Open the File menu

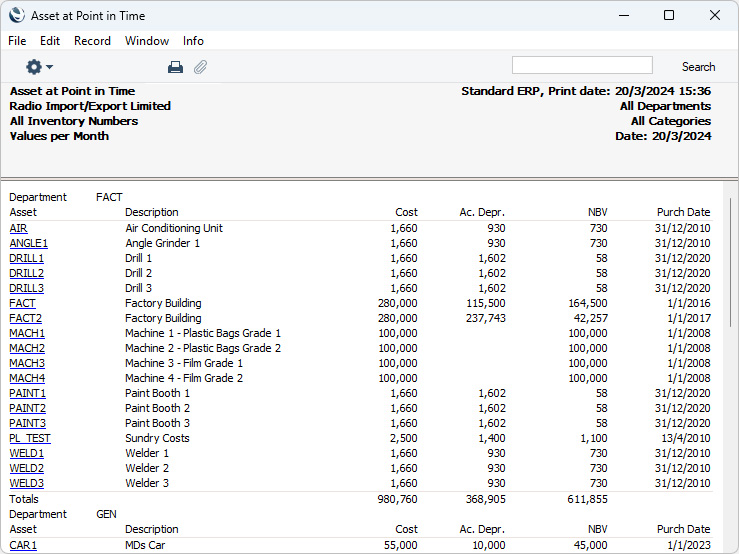[x=17, y=41]
